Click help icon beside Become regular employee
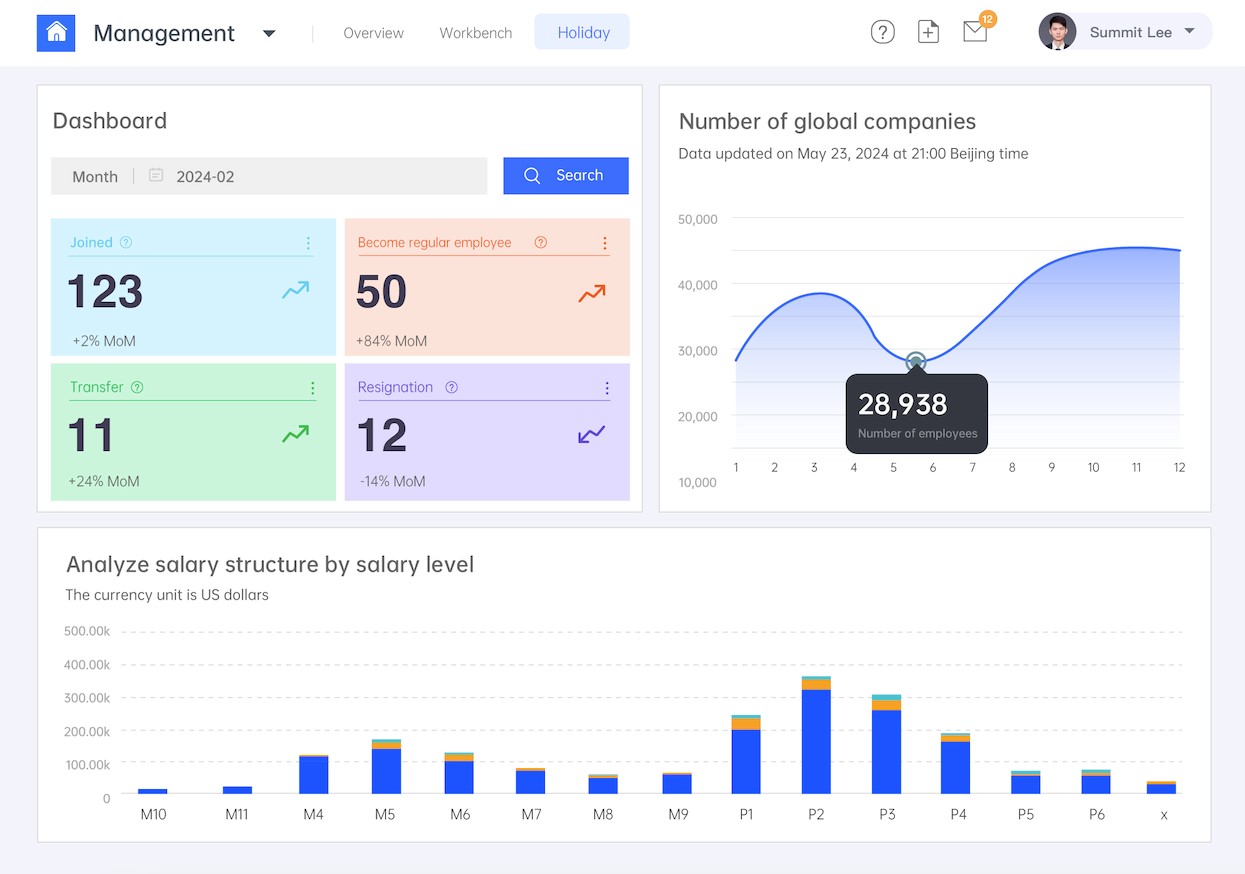The image size is (1245, 874). click(x=541, y=242)
